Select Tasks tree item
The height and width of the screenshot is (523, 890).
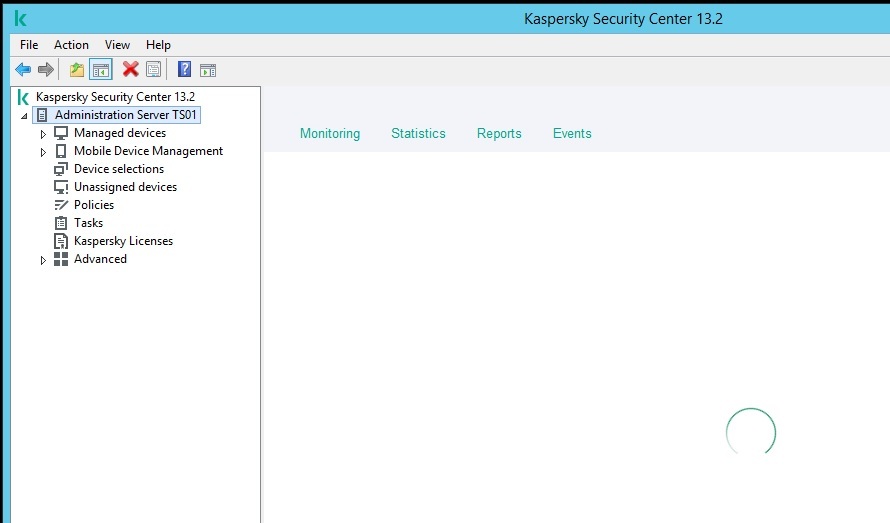point(89,223)
